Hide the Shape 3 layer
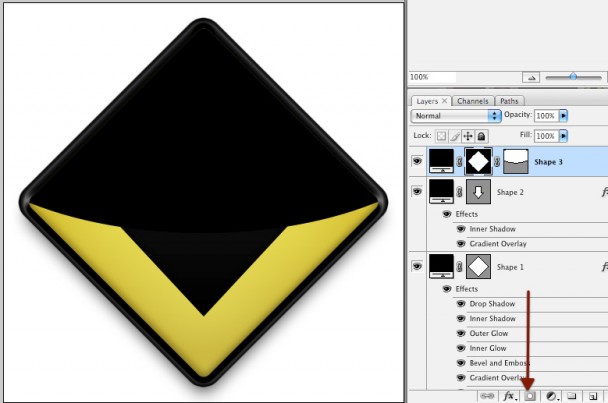Screen dimensions: 608x403 click(417, 161)
